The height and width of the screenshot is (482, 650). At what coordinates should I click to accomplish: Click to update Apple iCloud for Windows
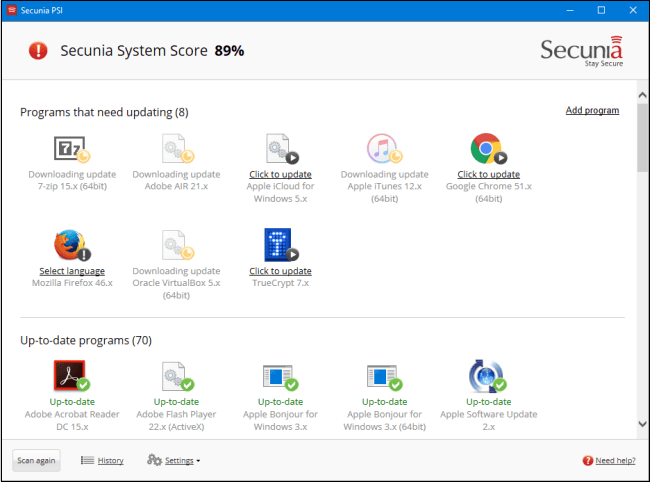pyautogui.click(x=280, y=174)
